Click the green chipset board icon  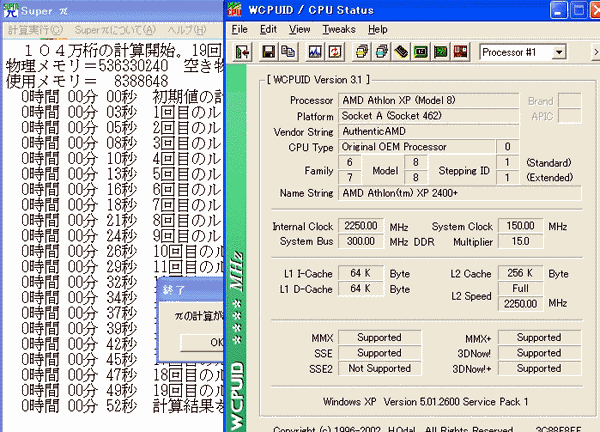coord(421,52)
